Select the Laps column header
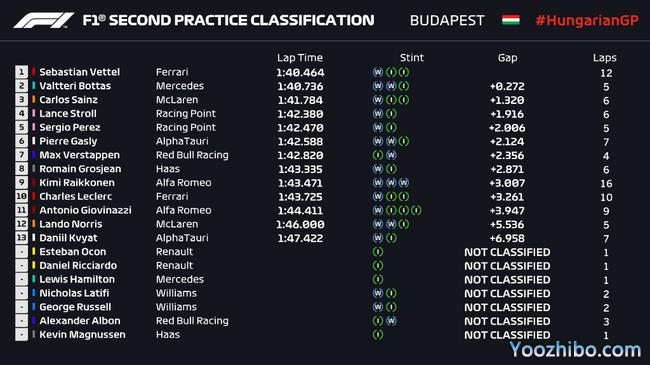Screen dimensions: 650x365 (604, 58)
